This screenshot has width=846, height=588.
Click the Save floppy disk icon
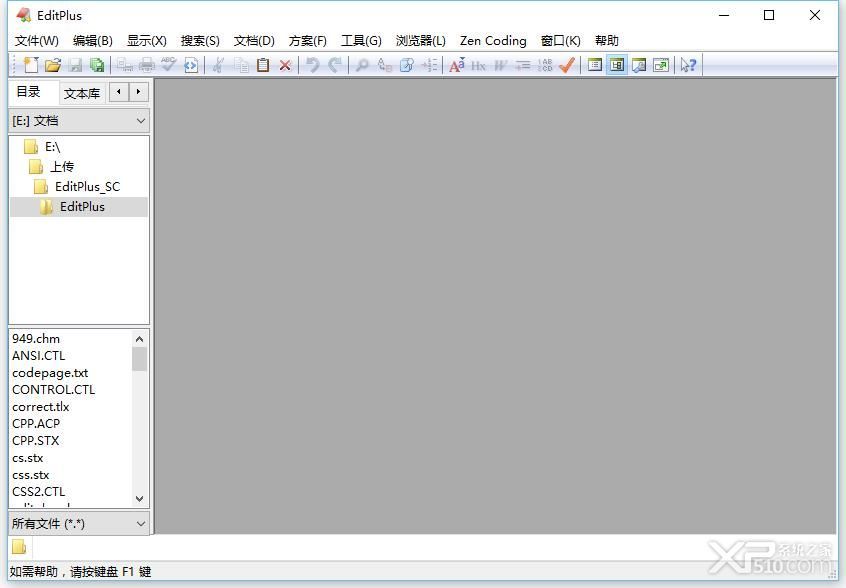76,65
